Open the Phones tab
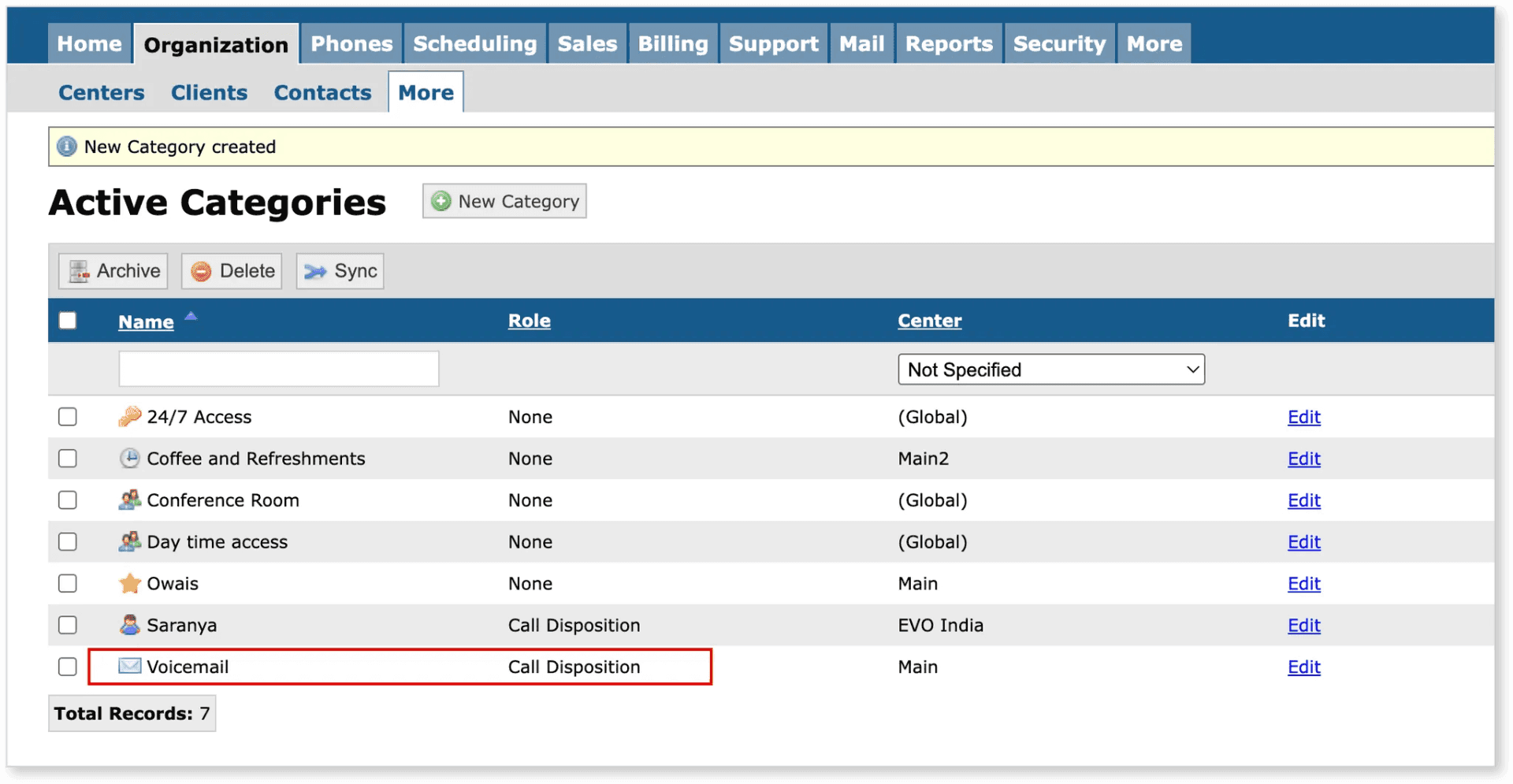Viewport: 1513px width, 784px height. (x=351, y=43)
